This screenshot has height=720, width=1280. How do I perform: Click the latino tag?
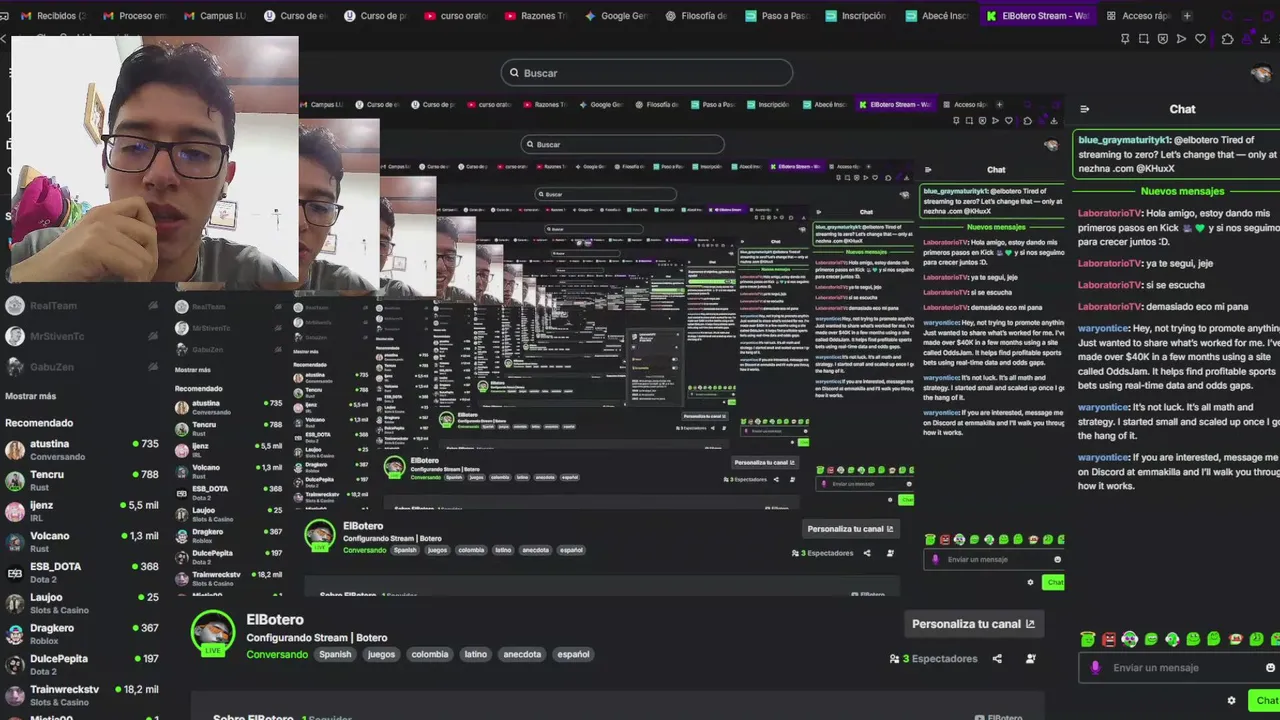(x=476, y=655)
